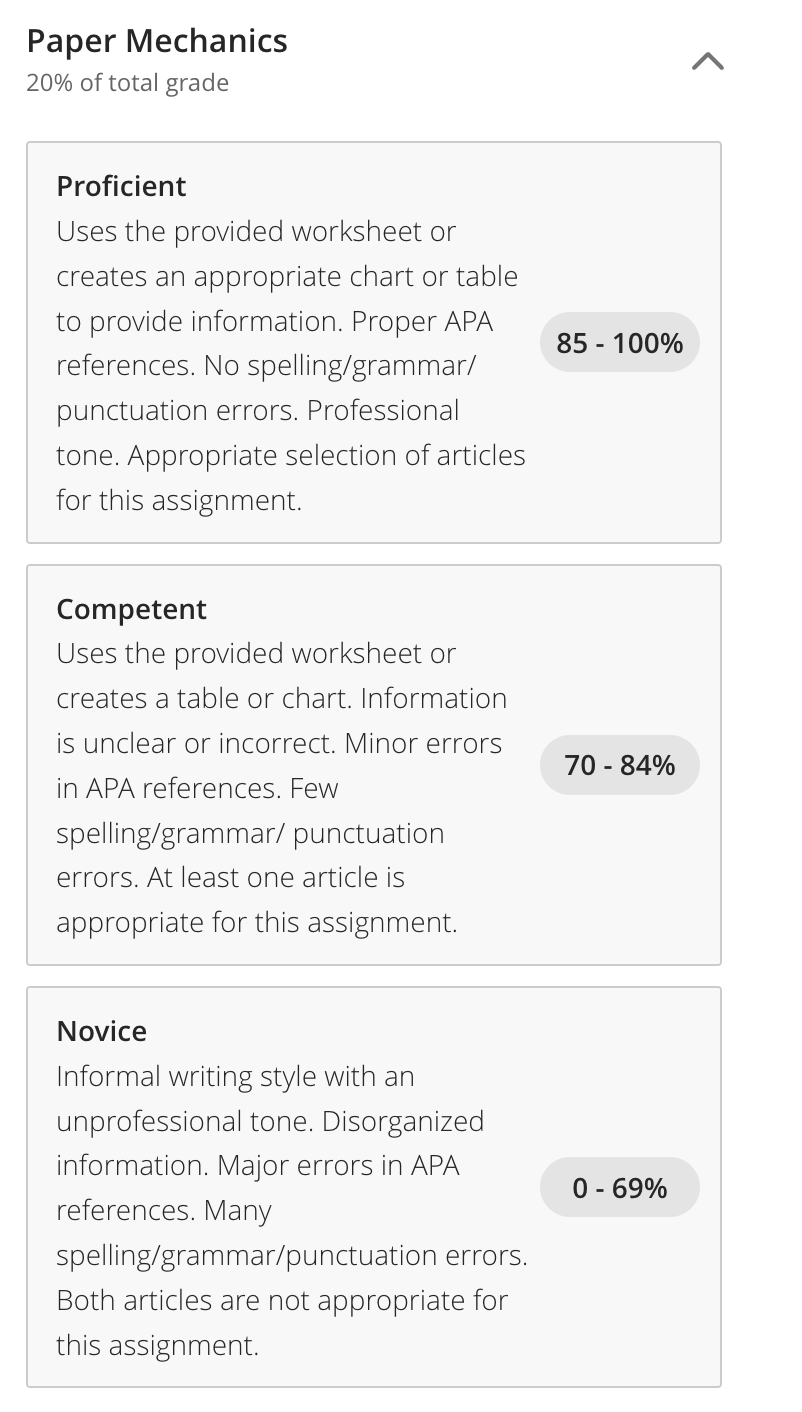The image size is (802, 1412).
Task: Click 'At least one article is' line
Action: pyautogui.click(x=276, y=878)
